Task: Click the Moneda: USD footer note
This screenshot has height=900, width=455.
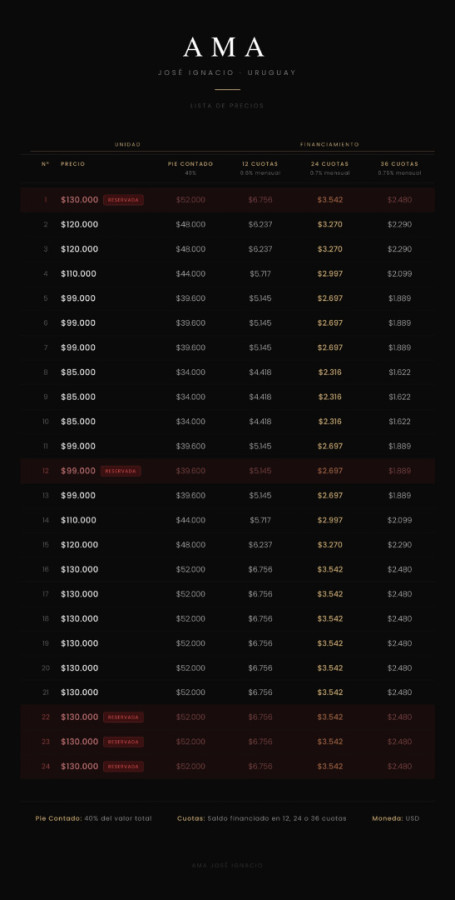Action: click(395, 818)
